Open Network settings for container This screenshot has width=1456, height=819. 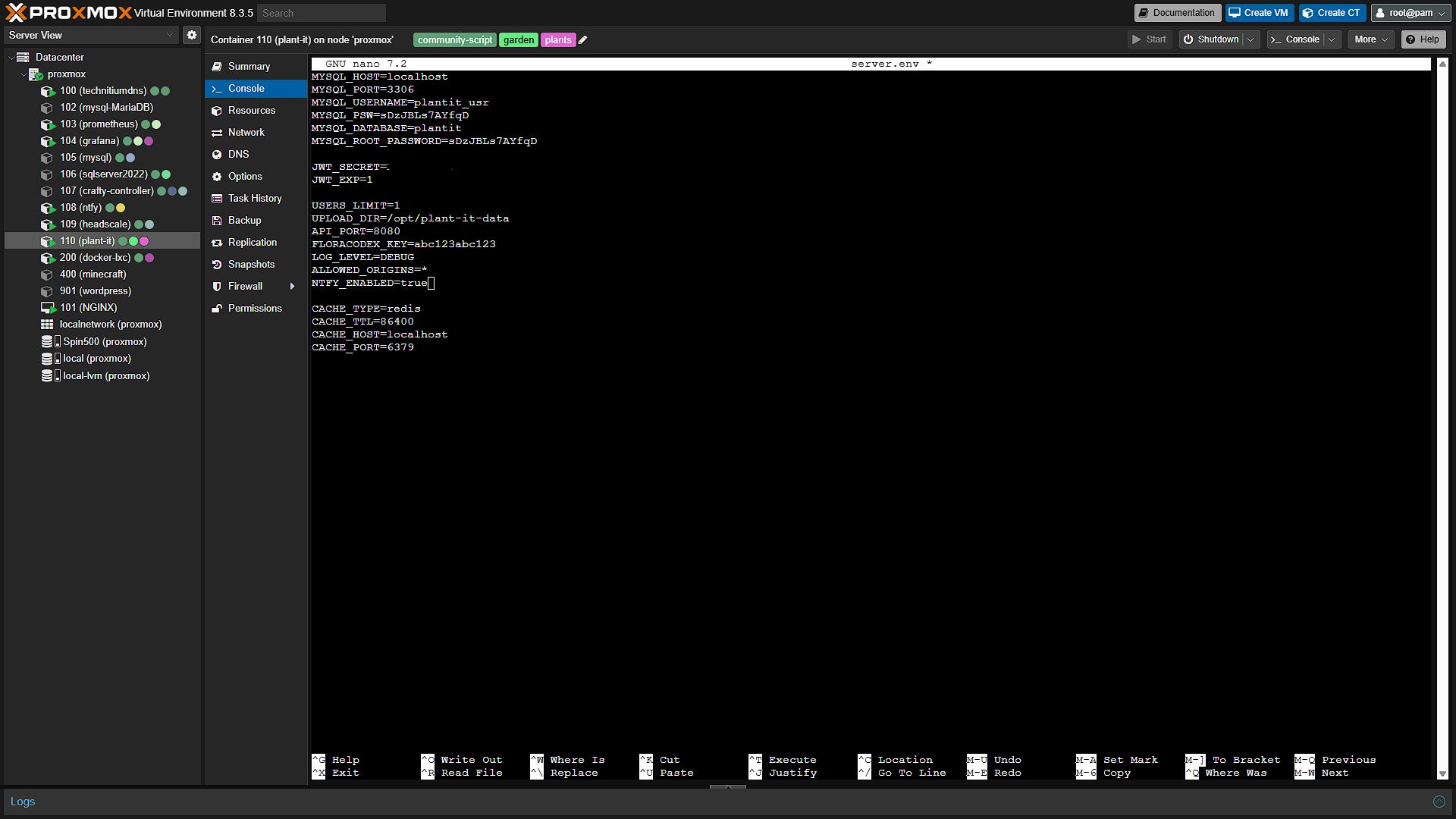click(x=256, y=133)
